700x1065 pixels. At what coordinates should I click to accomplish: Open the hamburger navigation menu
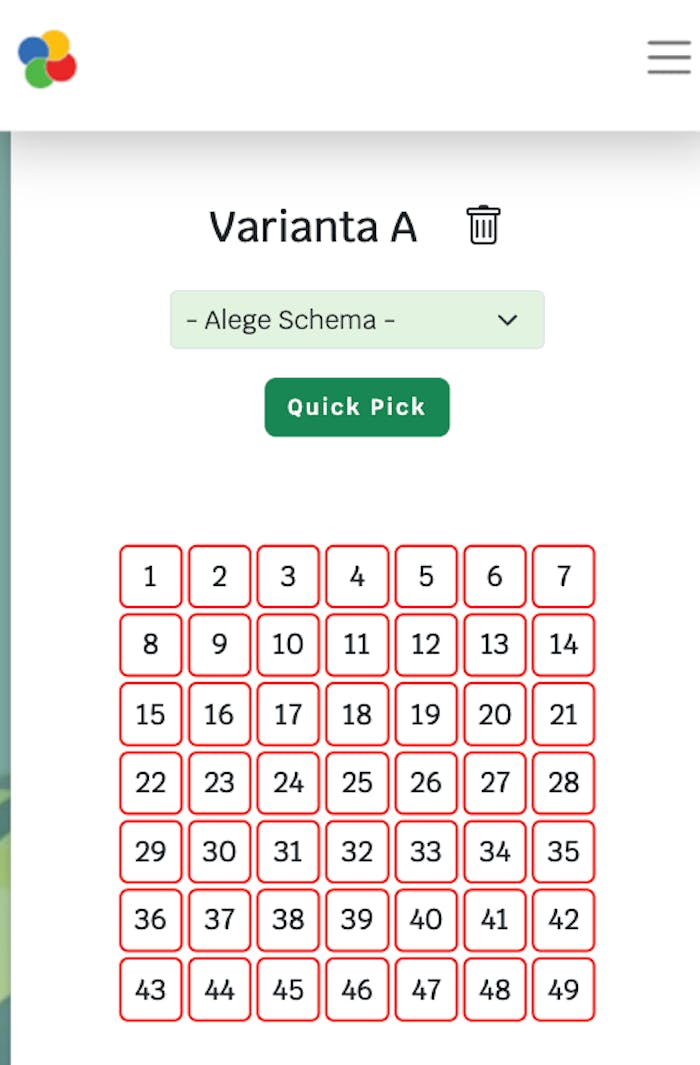(668, 58)
